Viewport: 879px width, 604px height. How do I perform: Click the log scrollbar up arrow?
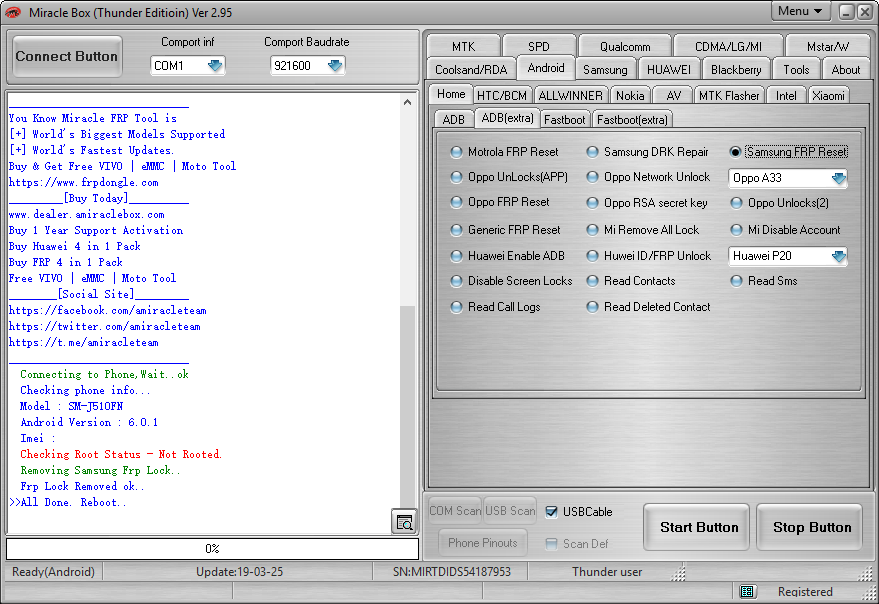(x=408, y=102)
